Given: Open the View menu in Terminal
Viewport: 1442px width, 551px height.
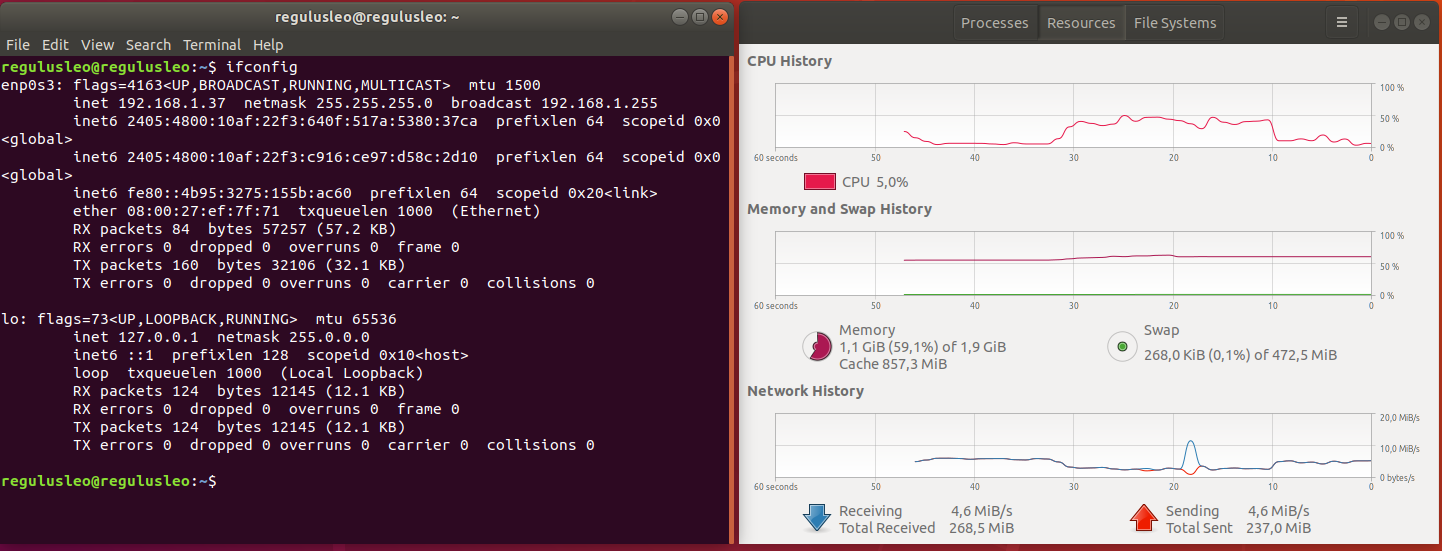Looking at the screenshot, I should (x=98, y=45).
